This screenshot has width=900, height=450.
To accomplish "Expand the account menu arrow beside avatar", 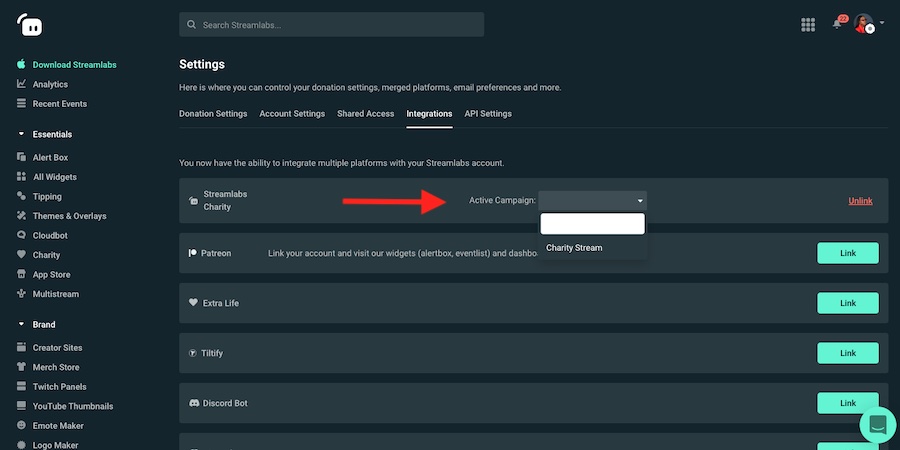I will [882, 24].
